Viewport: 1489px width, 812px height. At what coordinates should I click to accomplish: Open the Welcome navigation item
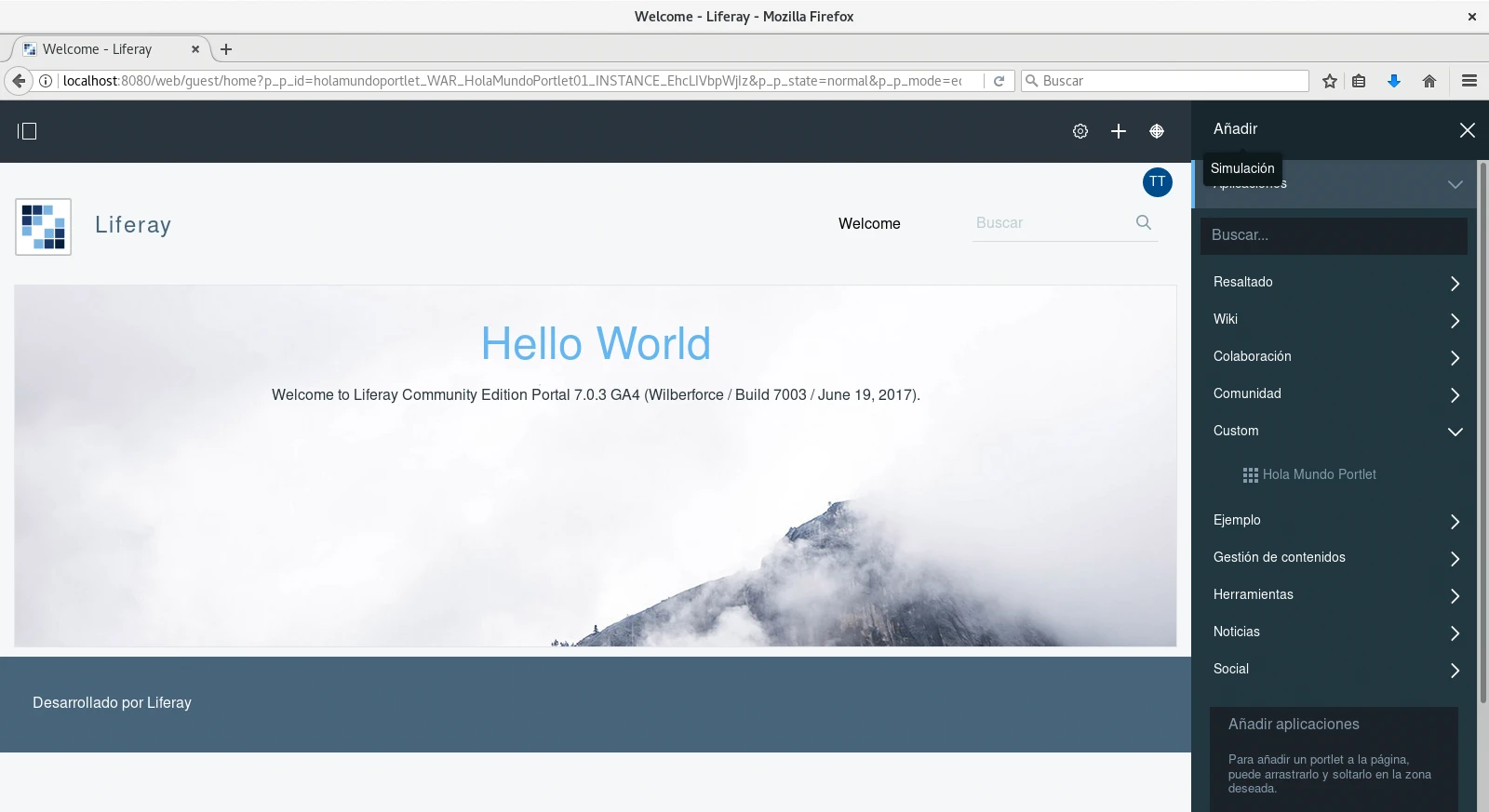[x=868, y=223]
